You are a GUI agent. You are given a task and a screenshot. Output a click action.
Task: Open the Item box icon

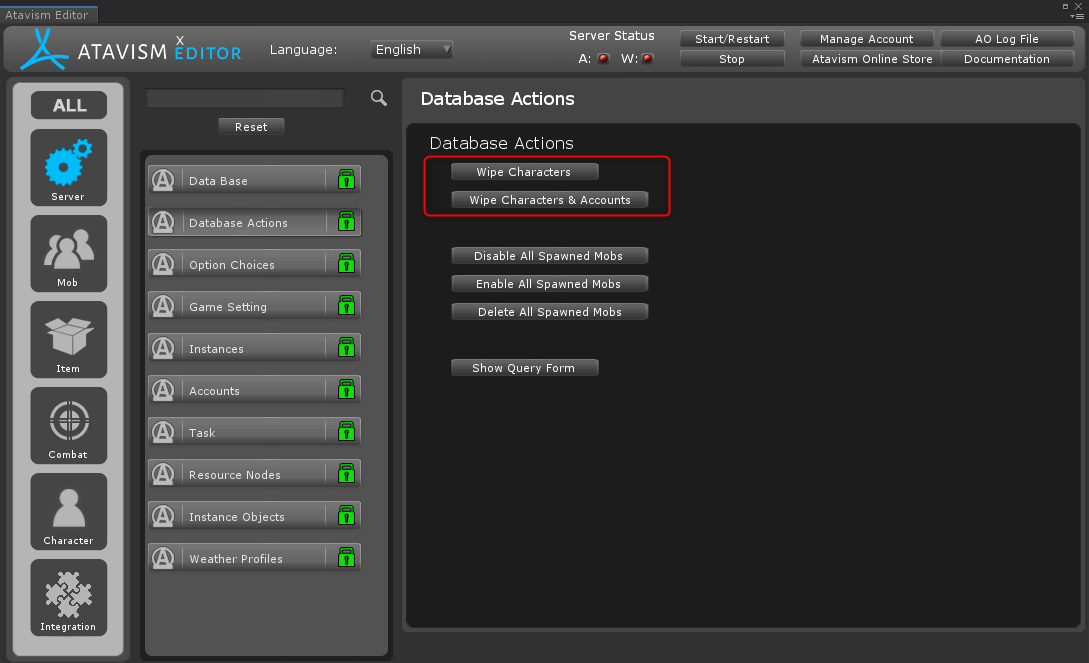[68, 337]
